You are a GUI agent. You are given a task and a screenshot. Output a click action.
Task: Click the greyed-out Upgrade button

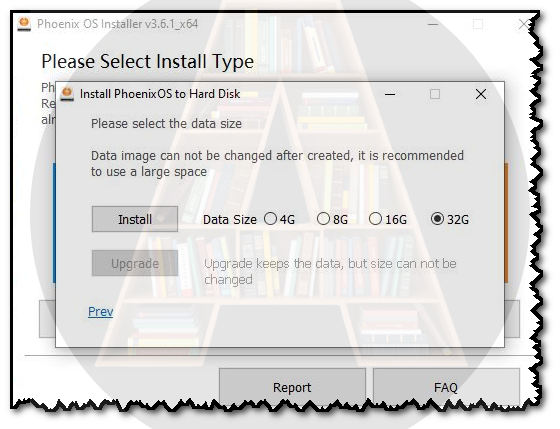pos(135,263)
